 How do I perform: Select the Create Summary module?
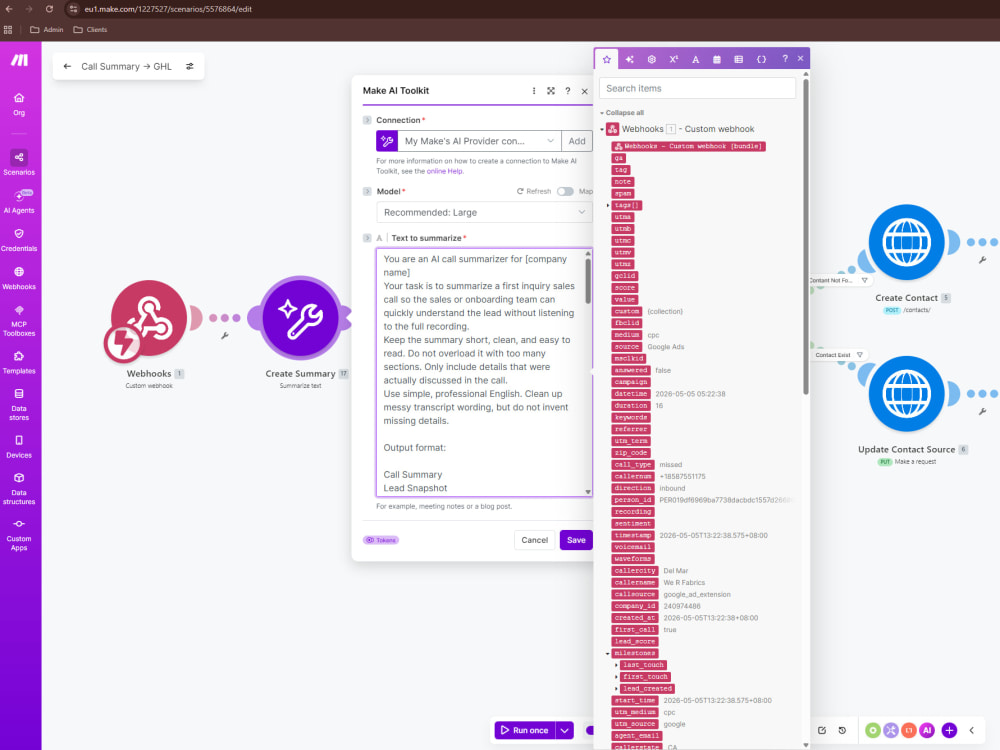tap(300, 318)
